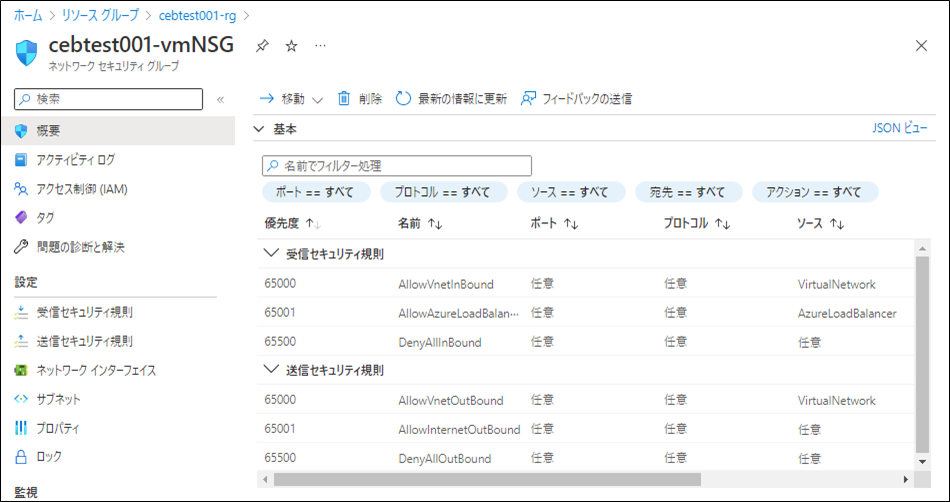
Task: Focus the 名前でフィルター処理 field
Action: coord(397,165)
